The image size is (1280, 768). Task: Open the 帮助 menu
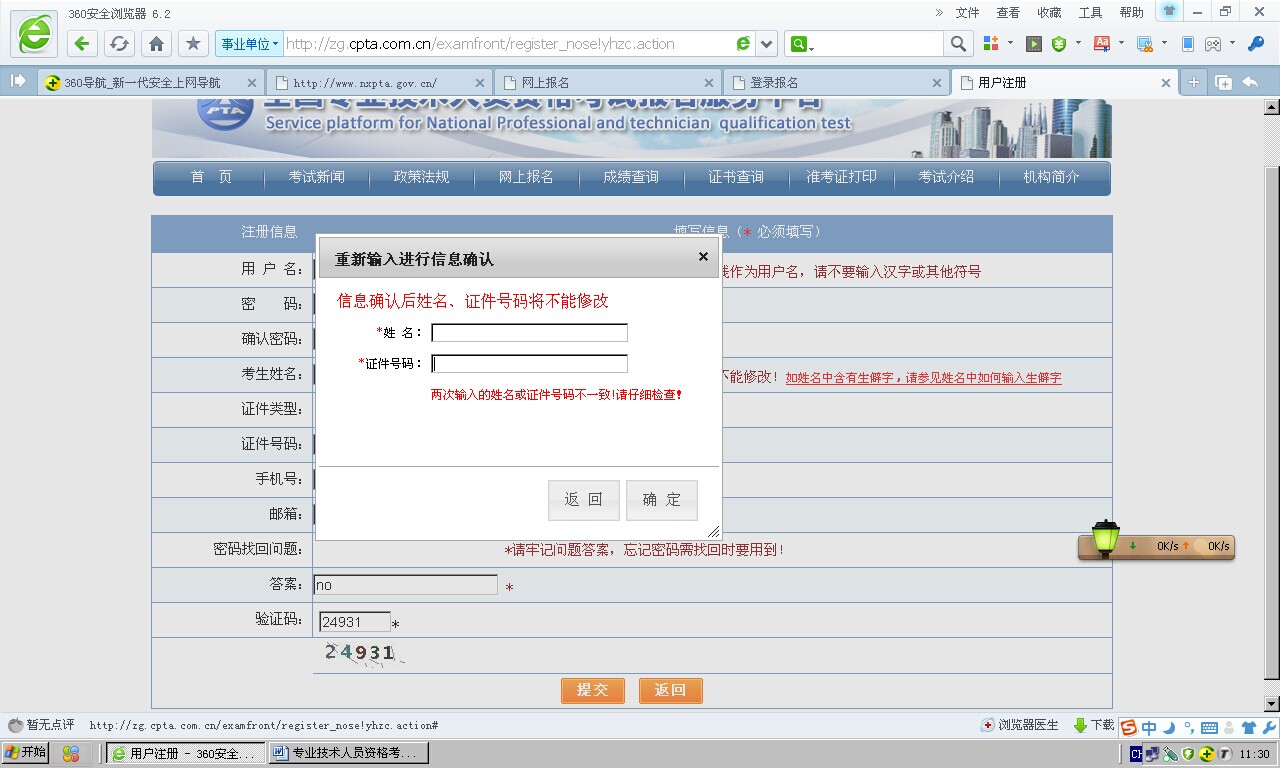[1131, 12]
